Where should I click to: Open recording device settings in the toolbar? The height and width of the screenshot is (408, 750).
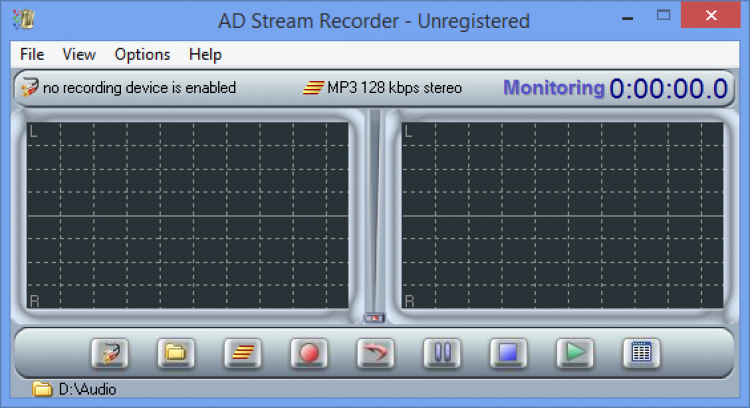[110, 353]
